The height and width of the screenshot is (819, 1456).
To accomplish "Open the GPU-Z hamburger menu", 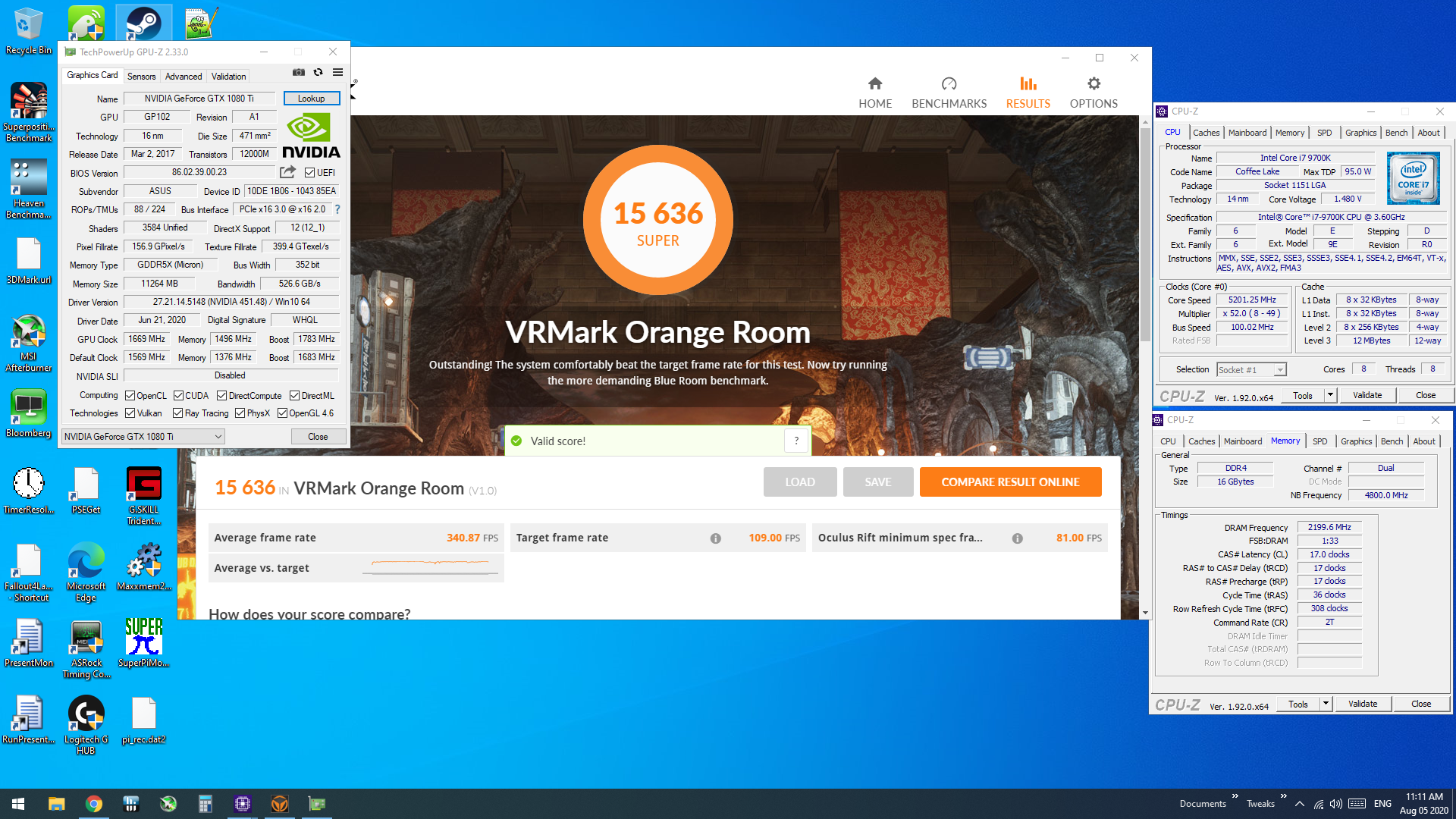I will coord(338,73).
